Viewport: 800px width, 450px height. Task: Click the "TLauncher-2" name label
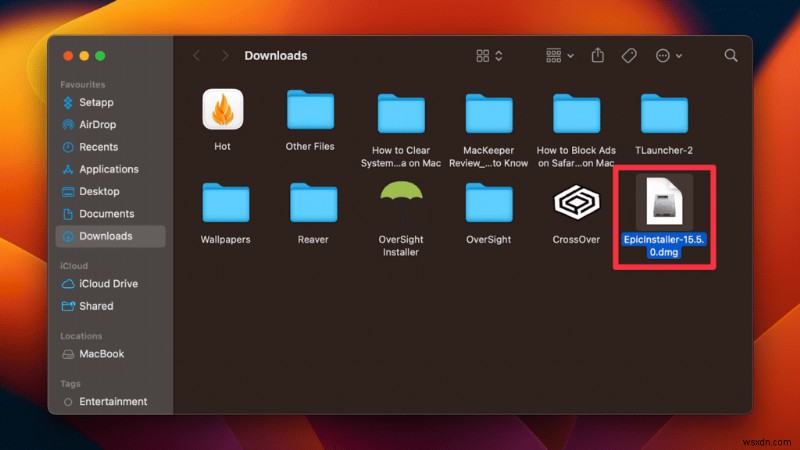(x=664, y=151)
